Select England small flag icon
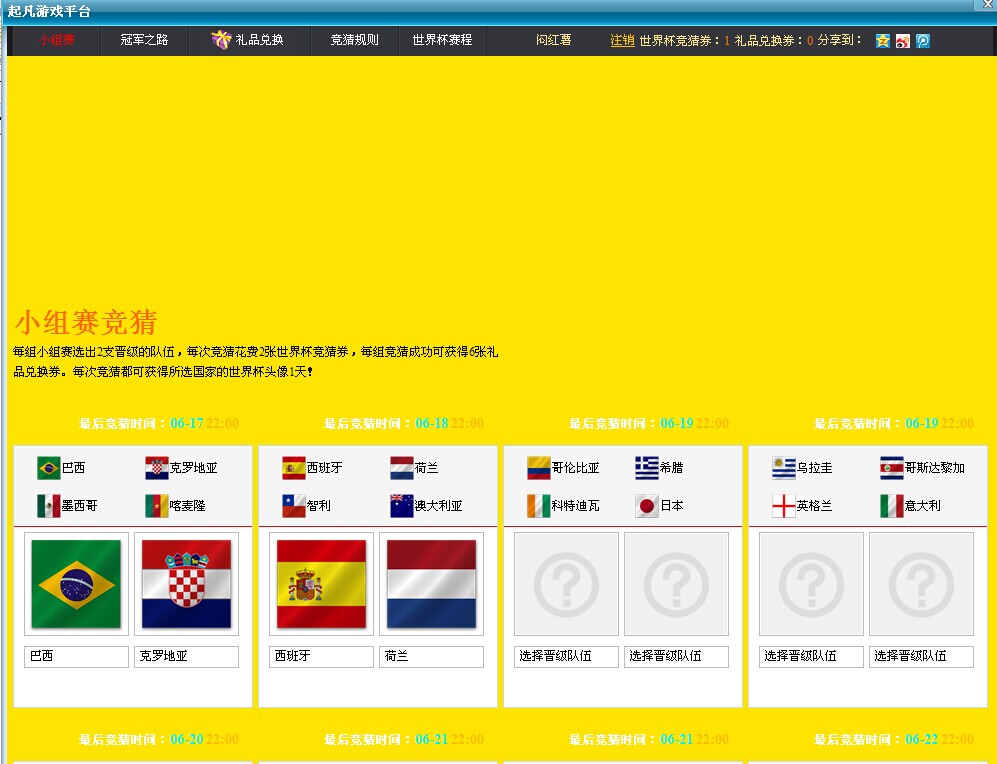 [783, 506]
